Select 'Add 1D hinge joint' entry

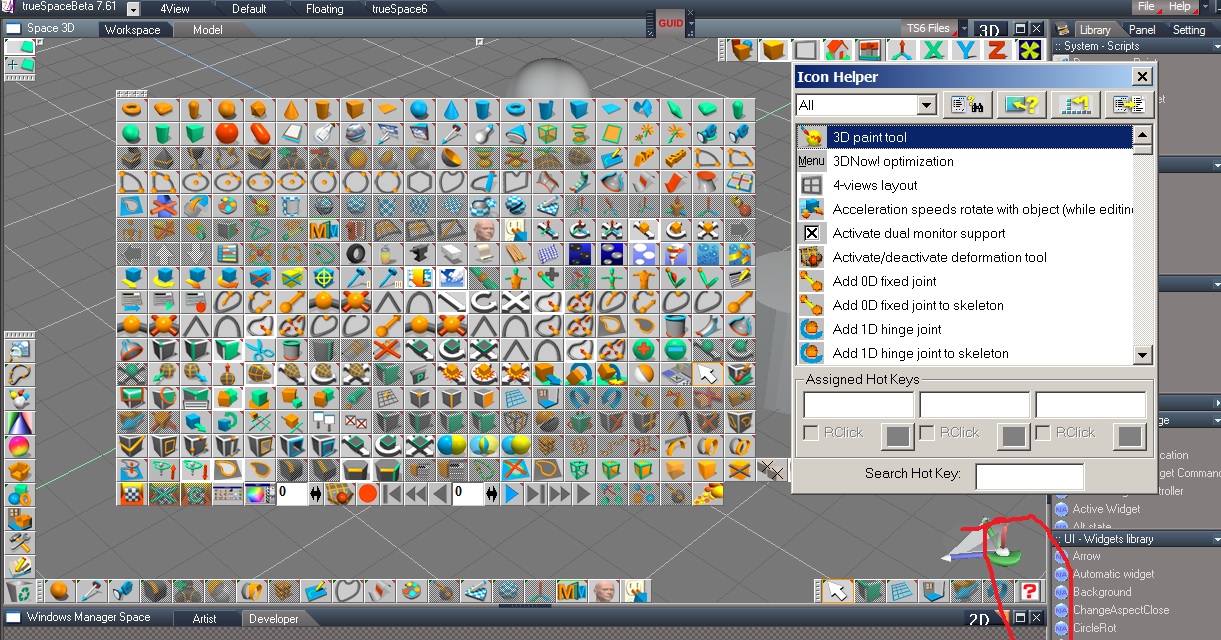[887, 329]
